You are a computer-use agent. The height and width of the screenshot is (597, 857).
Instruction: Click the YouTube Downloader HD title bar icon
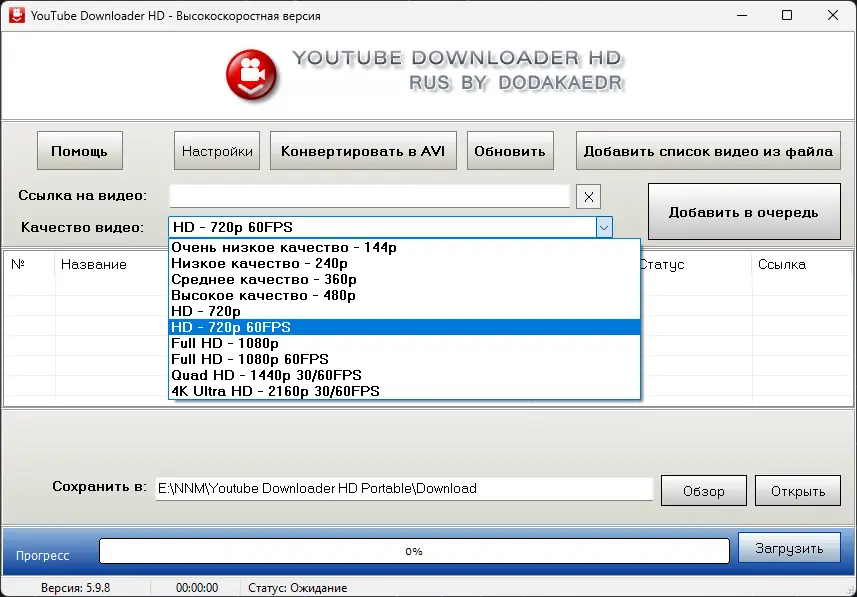click(x=16, y=15)
